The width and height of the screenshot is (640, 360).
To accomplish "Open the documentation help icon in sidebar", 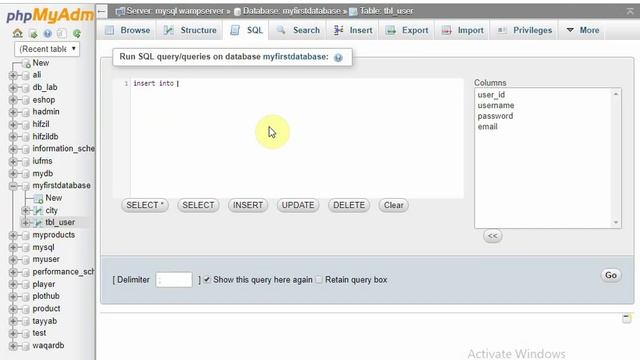I will pyautogui.click(x=47, y=33).
